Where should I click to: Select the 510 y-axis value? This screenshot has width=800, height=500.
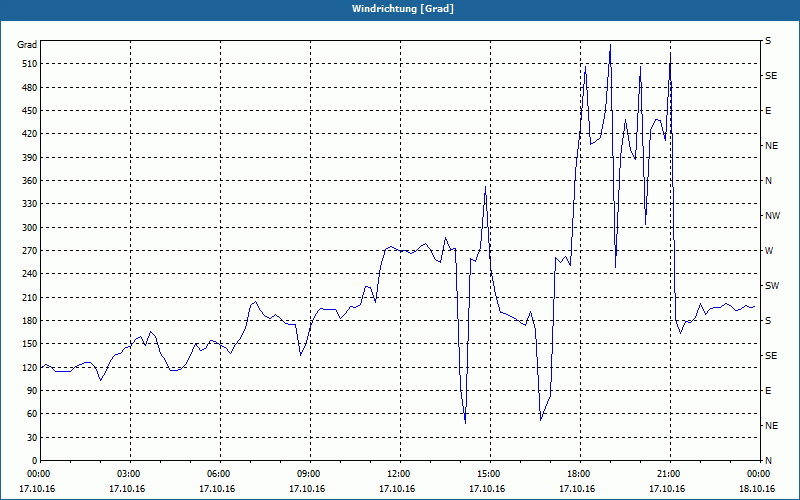[30, 64]
